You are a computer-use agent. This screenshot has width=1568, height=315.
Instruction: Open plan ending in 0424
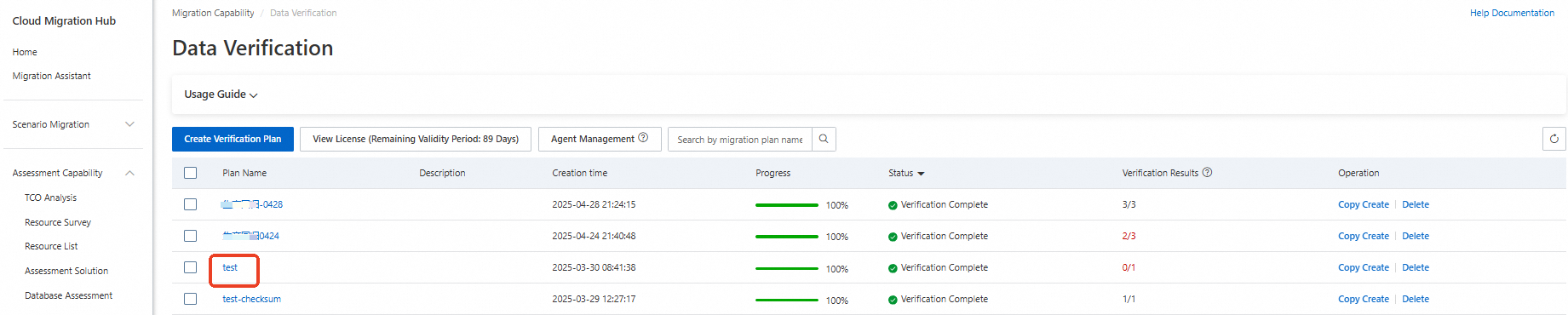250,236
